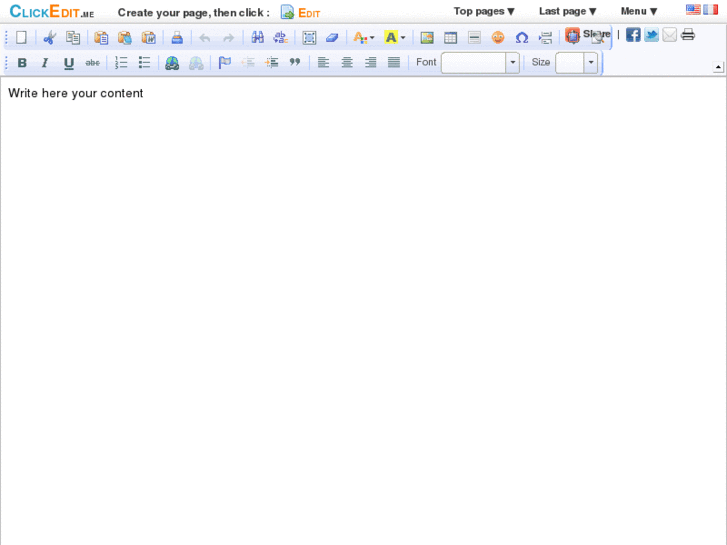Apply block quote formatting

pos(295,63)
